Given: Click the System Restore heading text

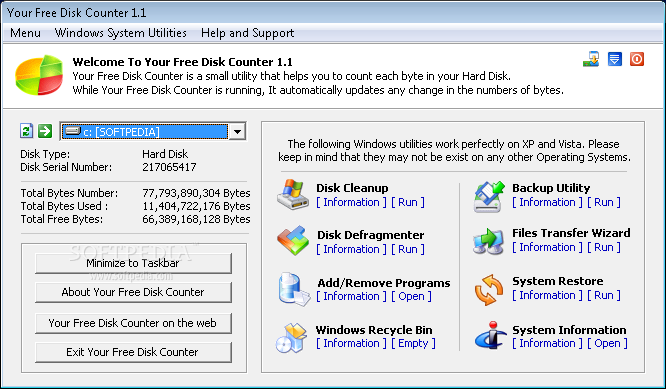Looking at the screenshot, I should (x=558, y=281).
